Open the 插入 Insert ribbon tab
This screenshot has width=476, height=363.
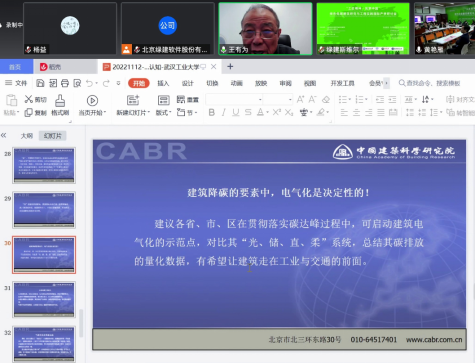[163, 83]
